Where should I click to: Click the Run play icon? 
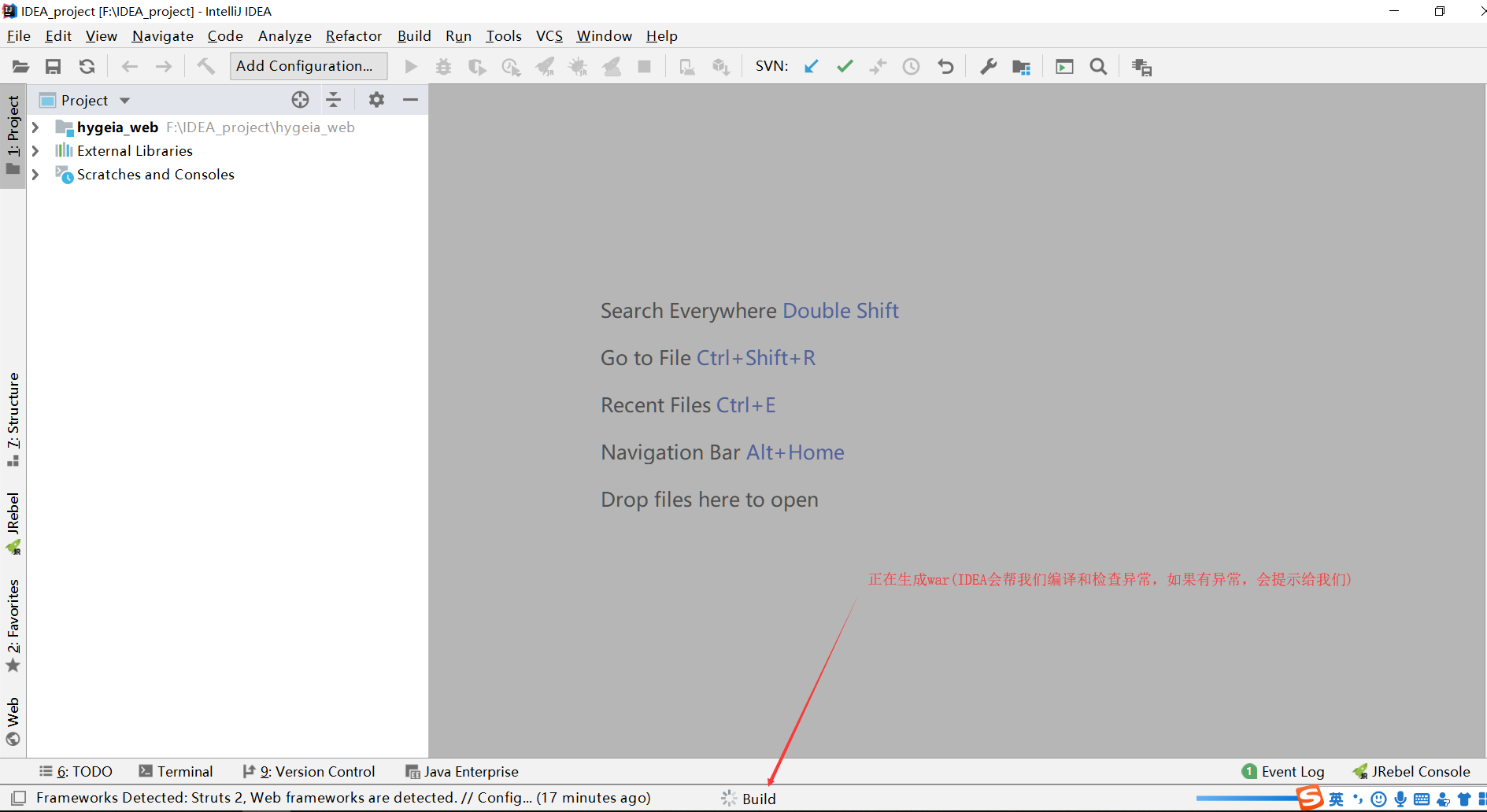[411, 67]
